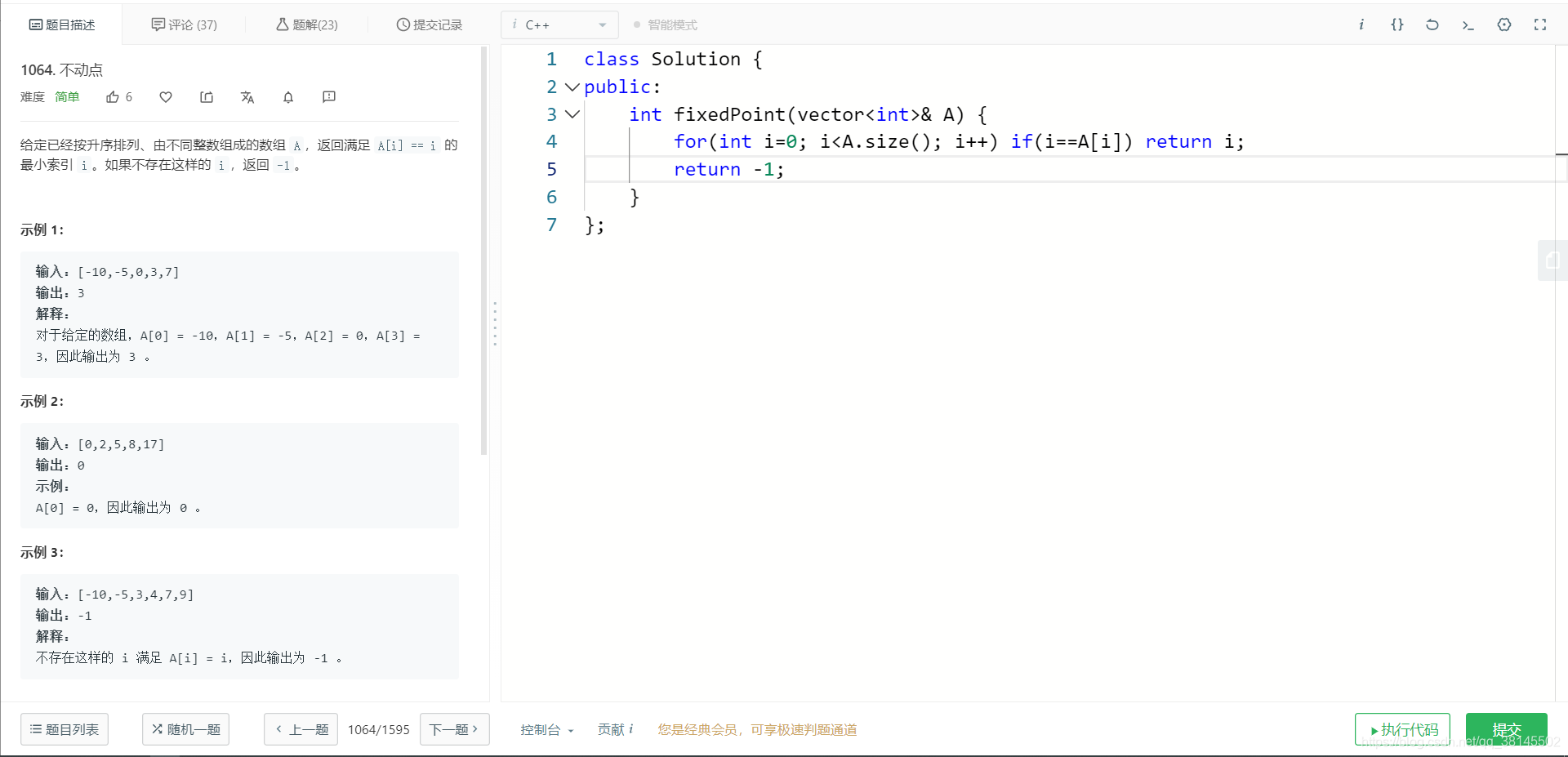1568x757 pixels.
Task: Like the problem with thumbs-up icon
Action: point(113,97)
